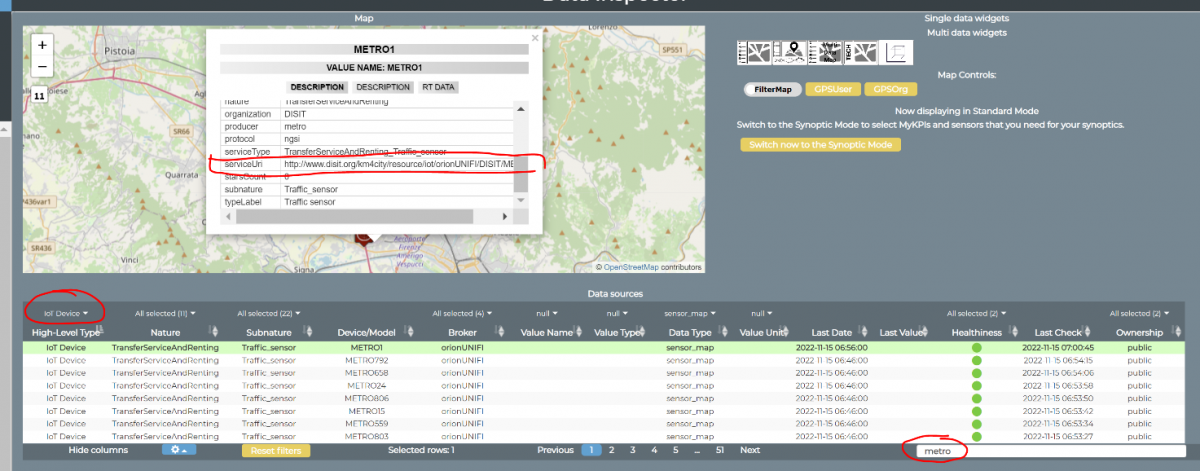The width and height of the screenshot is (1200, 471).
Task: Click the Reset filters button
Action: [x=276, y=451]
